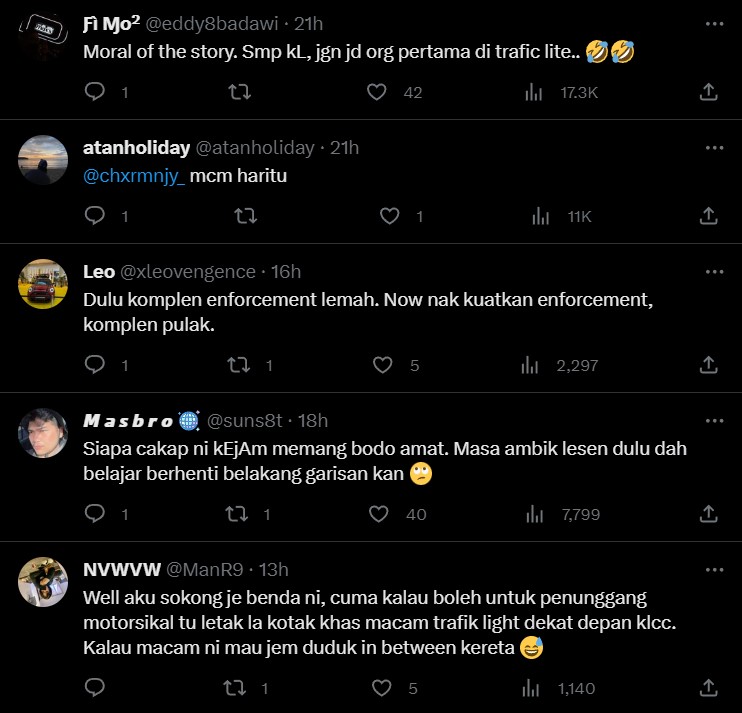Open more menu on Leo's tweet
The width and height of the screenshot is (742, 713).
(x=714, y=272)
